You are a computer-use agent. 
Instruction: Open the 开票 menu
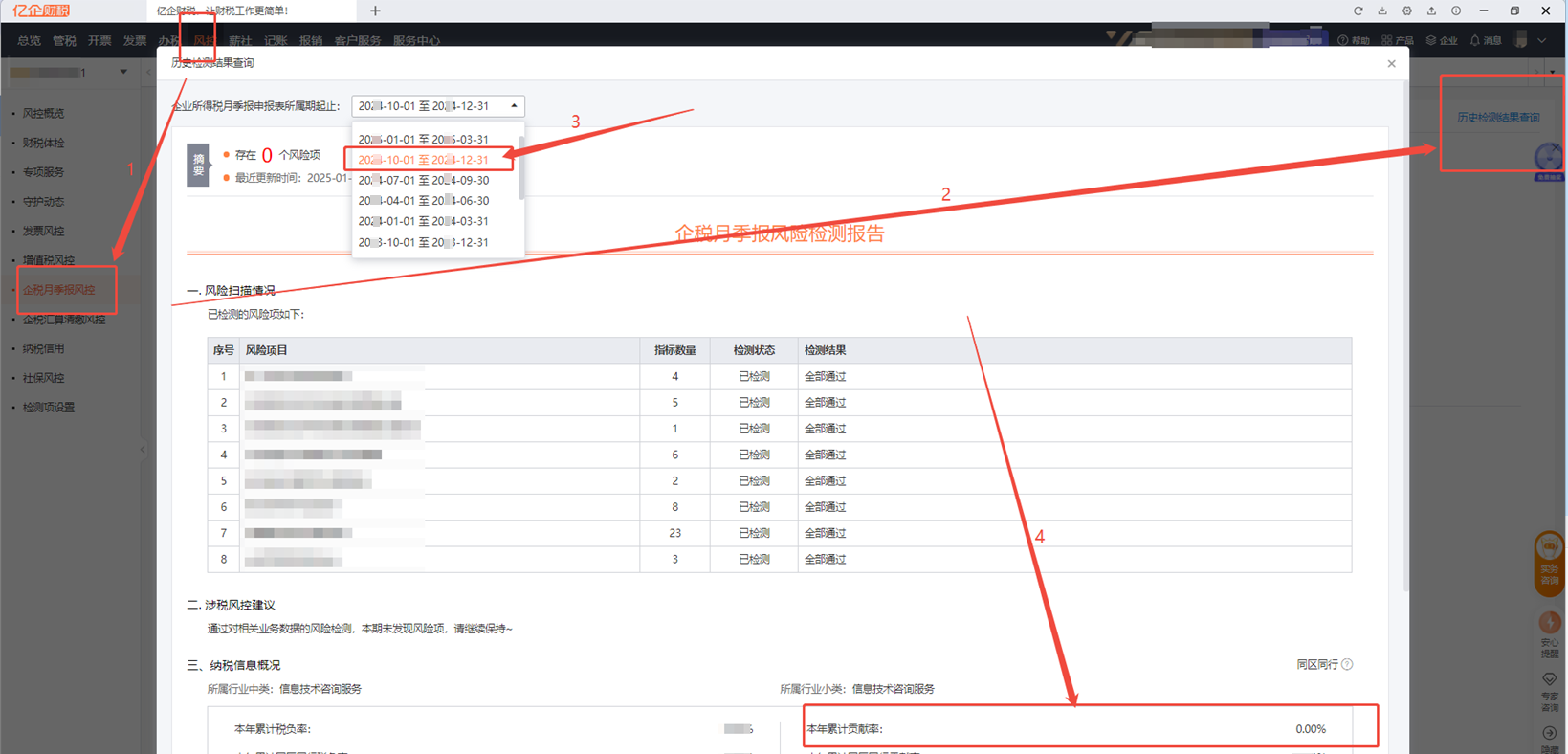click(99, 40)
